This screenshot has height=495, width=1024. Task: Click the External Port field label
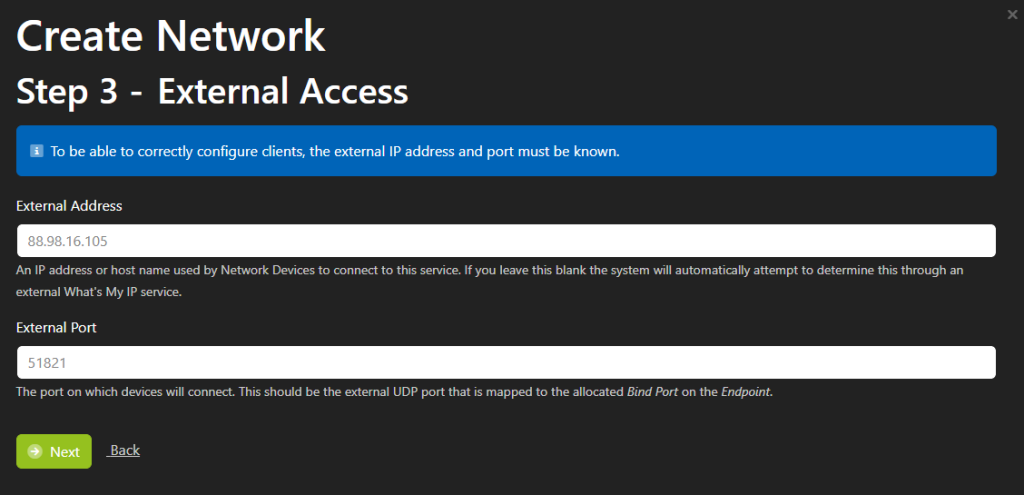(x=56, y=327)
